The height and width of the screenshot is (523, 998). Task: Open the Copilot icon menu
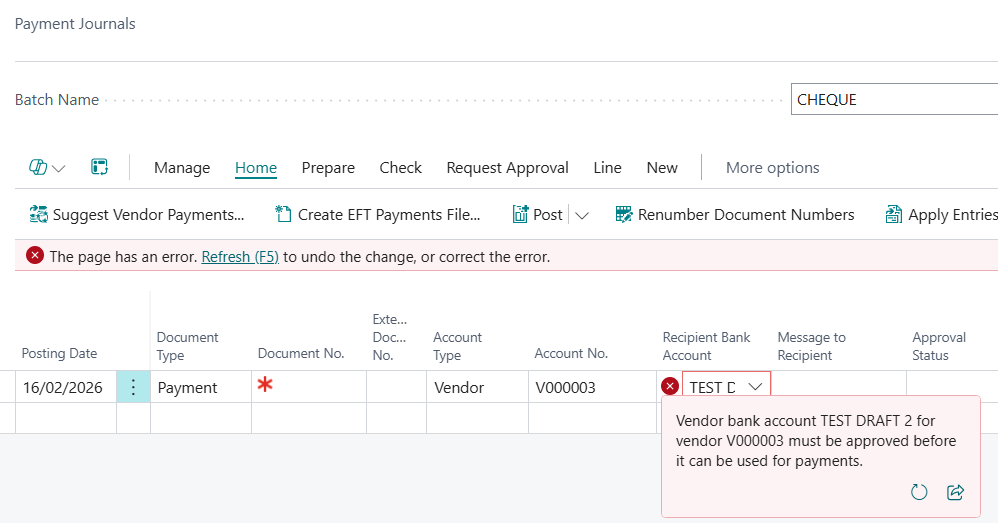[47, 168]
